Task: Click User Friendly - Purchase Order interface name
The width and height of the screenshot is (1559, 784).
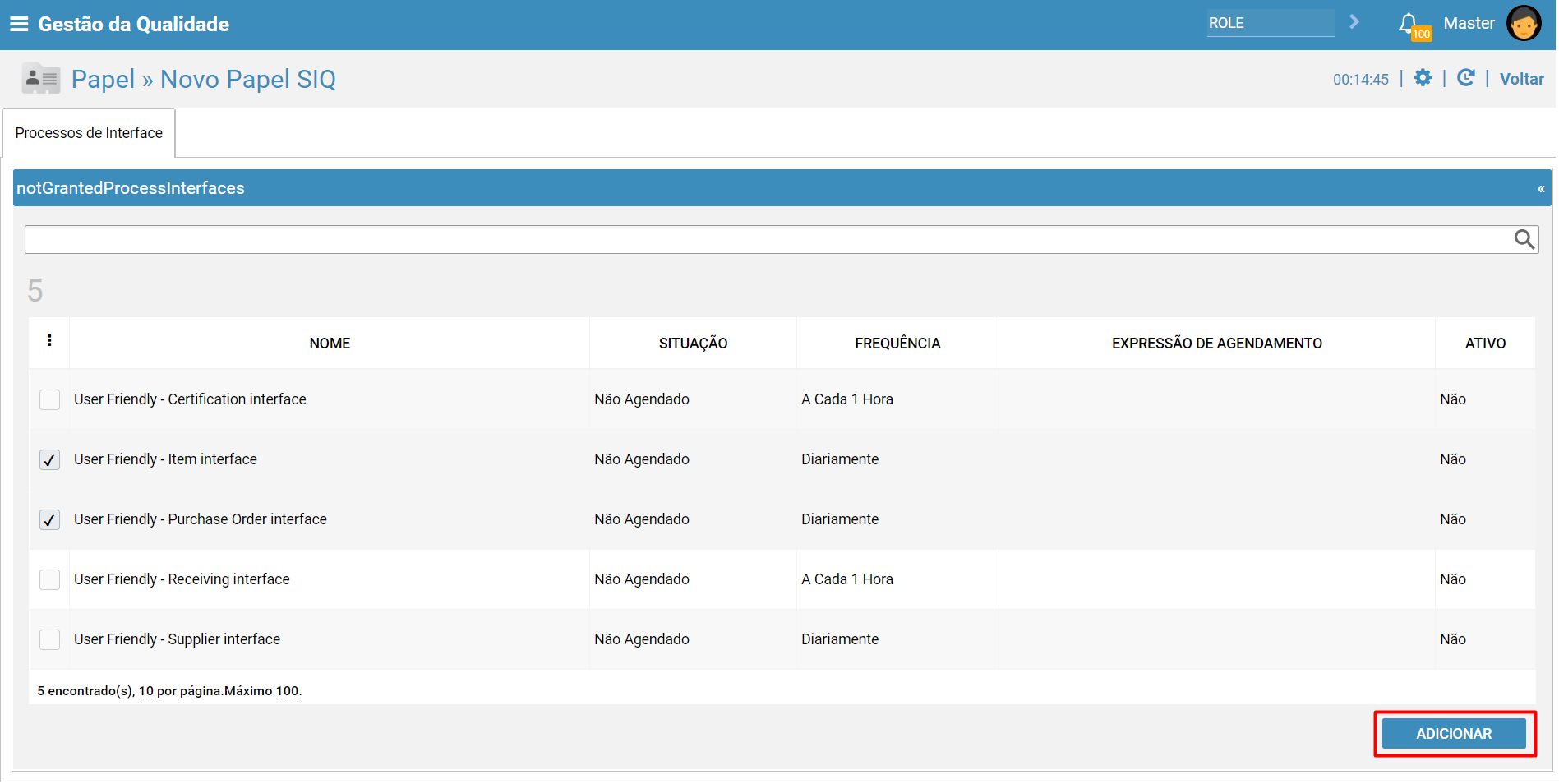Action: (201, 519)
